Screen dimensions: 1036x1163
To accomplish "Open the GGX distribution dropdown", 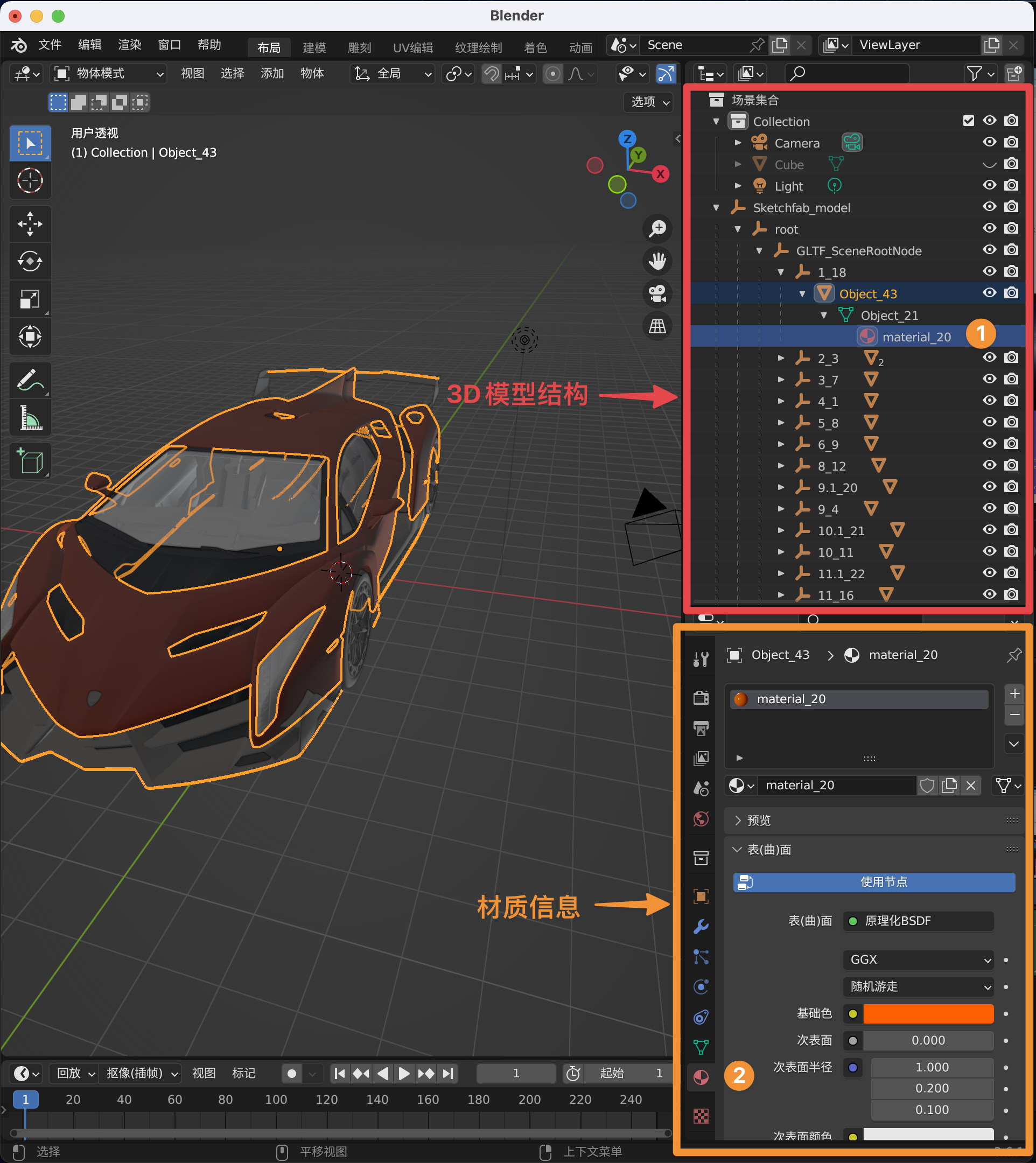I will (918, 960).
